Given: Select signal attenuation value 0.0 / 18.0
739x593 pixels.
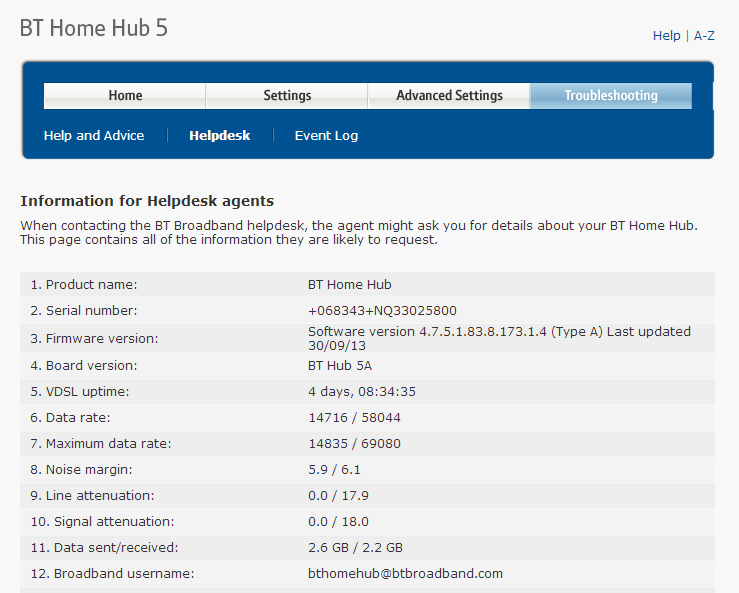Looking at the screenshot, I should tap(338, 521).
